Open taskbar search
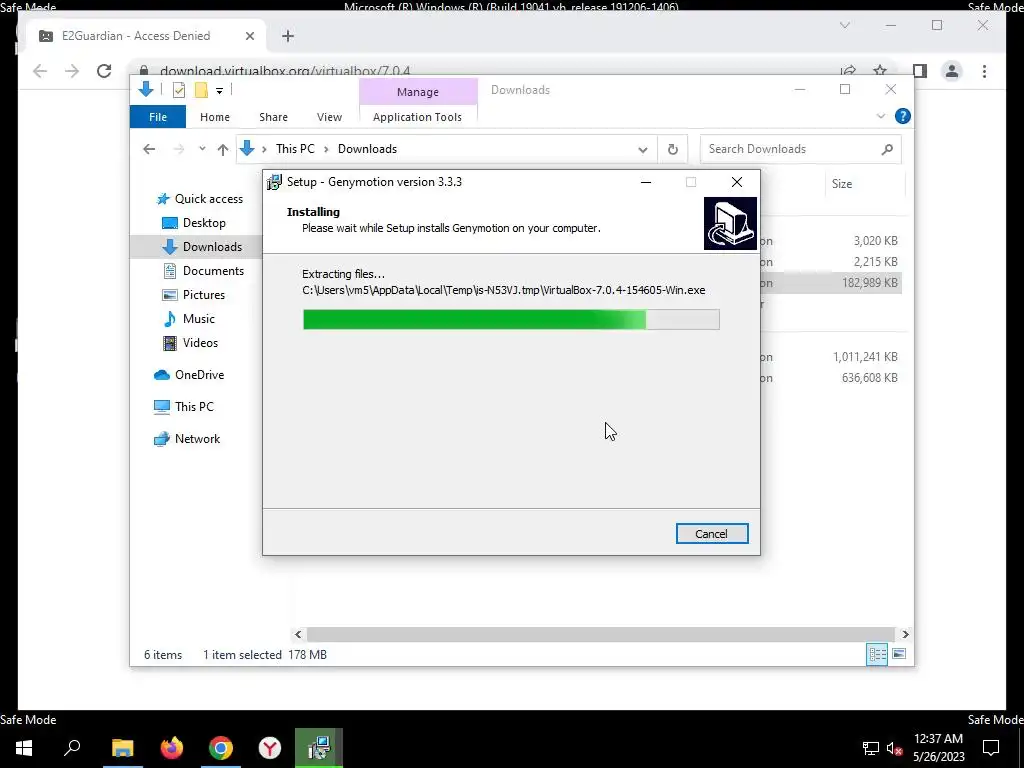The width and height of the screenshot is (1024, 768). click(72, 748)
